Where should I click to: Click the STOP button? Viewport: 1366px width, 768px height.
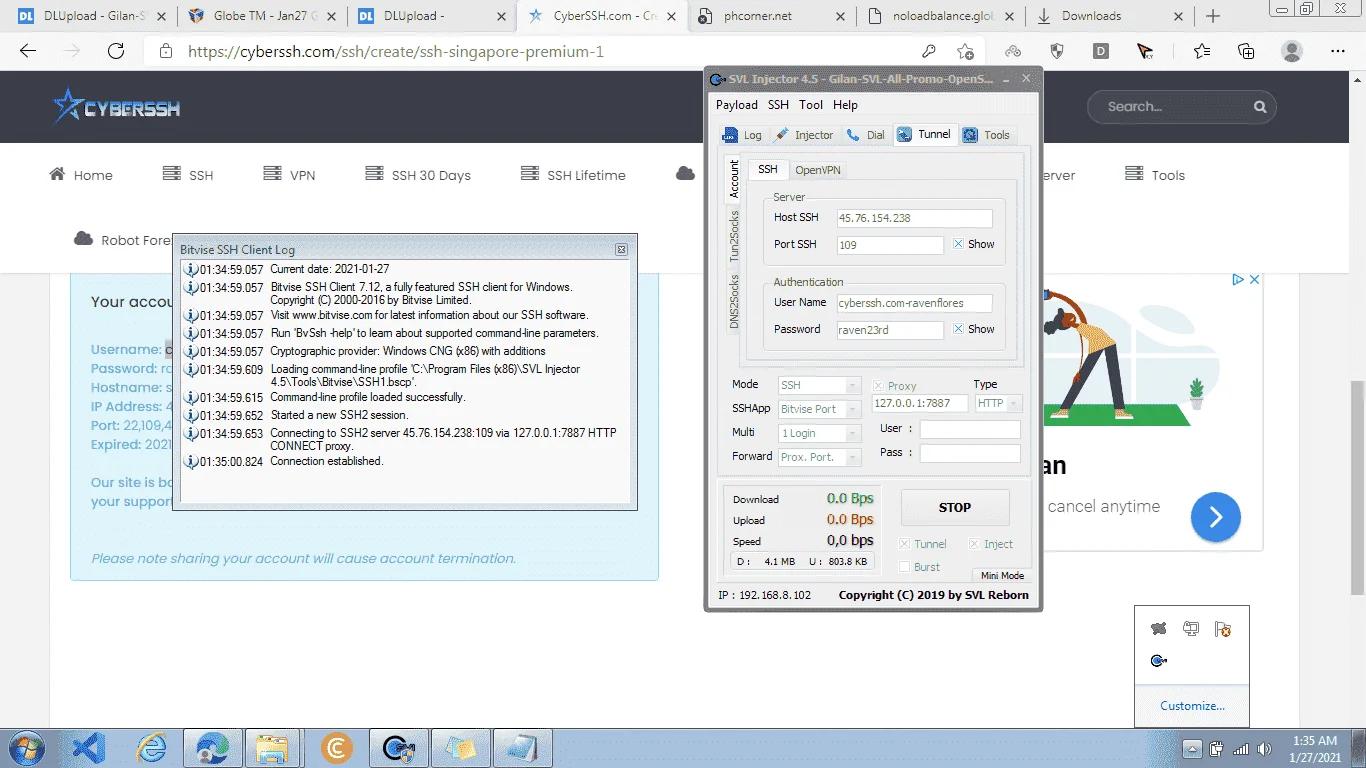tap(955, 507)
